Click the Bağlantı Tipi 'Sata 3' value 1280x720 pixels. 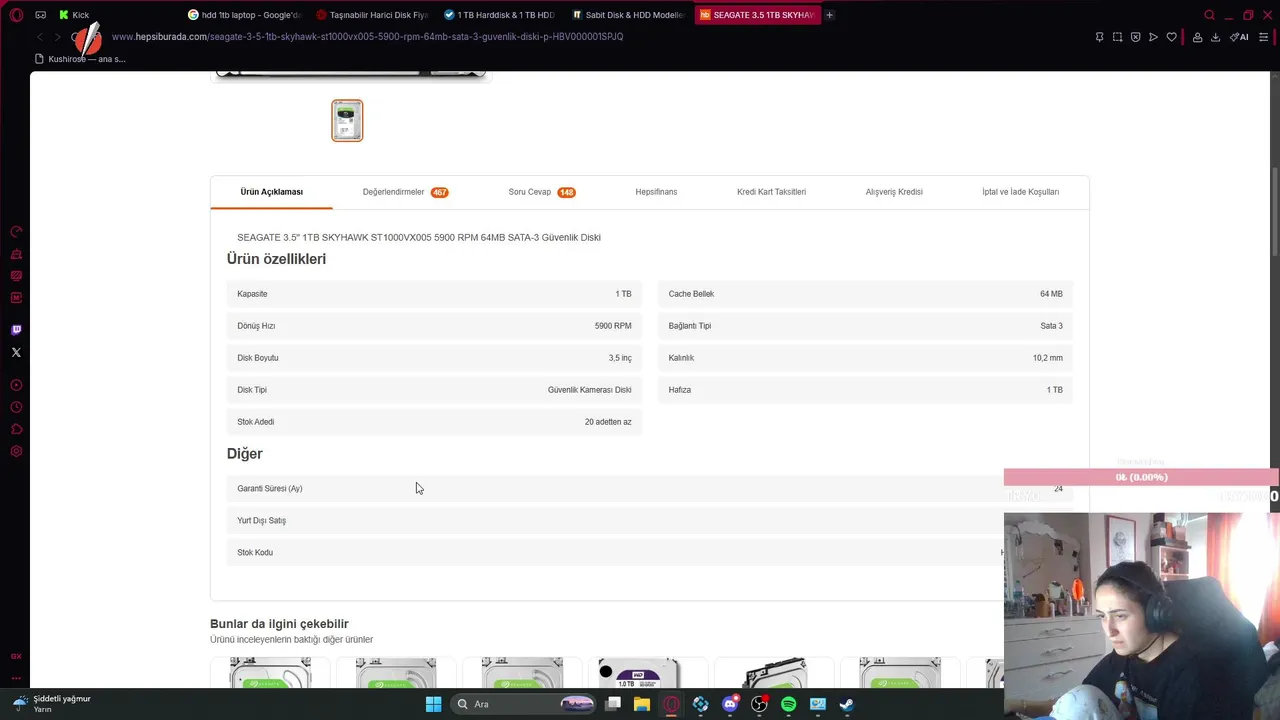[x=1051, y=326]
